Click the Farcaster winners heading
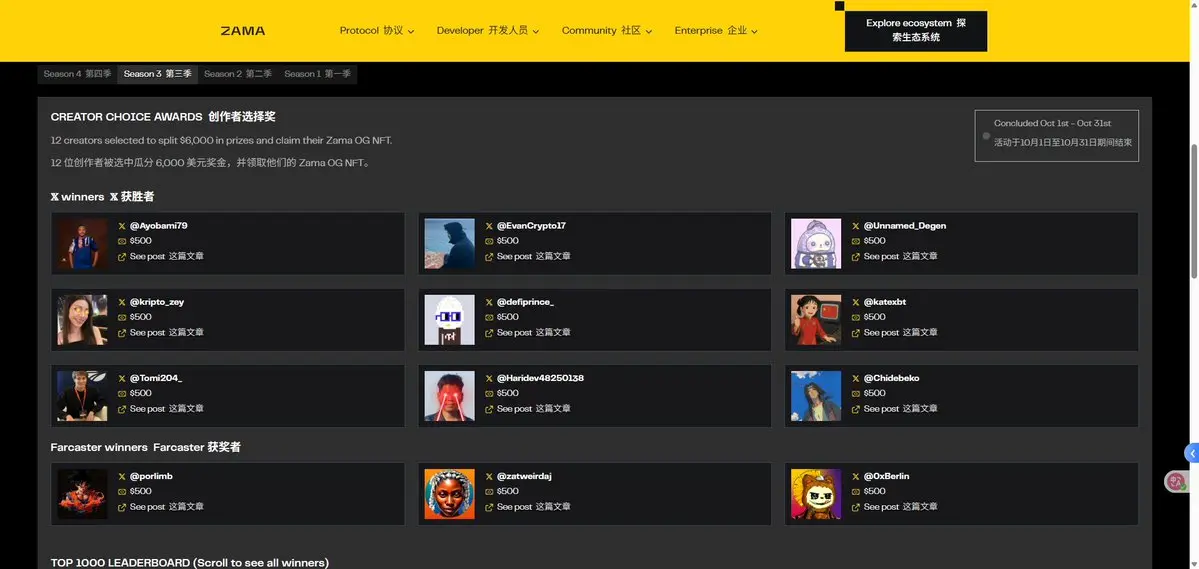1199x569 pixels. pos(145,447)
